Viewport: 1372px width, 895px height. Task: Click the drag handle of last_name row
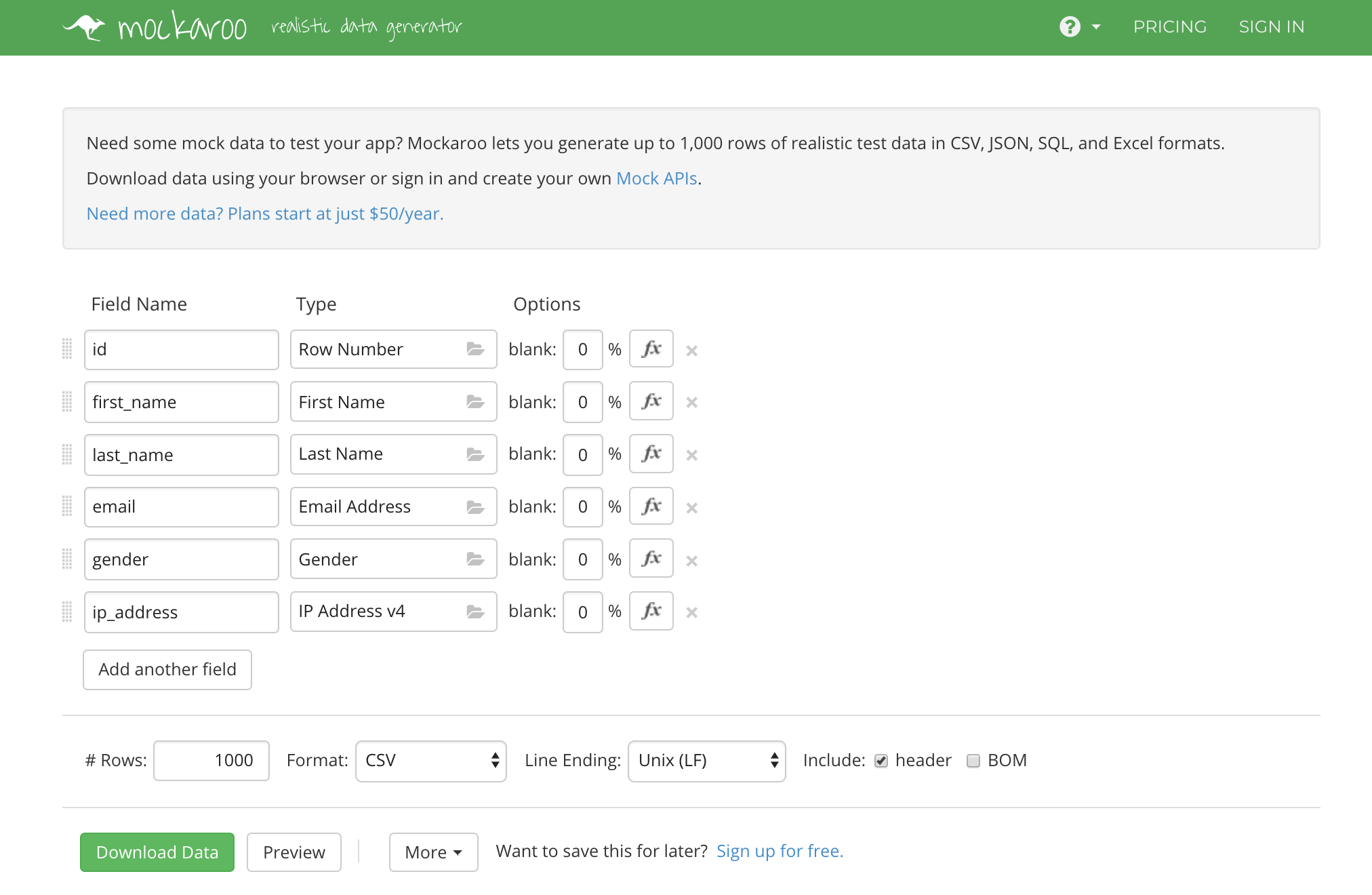click(67, 454)
